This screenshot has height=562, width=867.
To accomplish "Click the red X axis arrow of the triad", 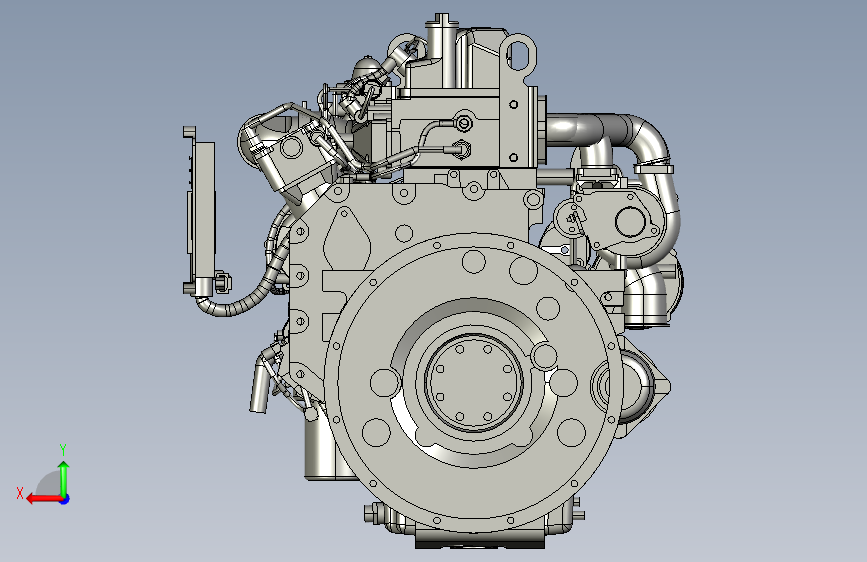I will coord(44,499).
